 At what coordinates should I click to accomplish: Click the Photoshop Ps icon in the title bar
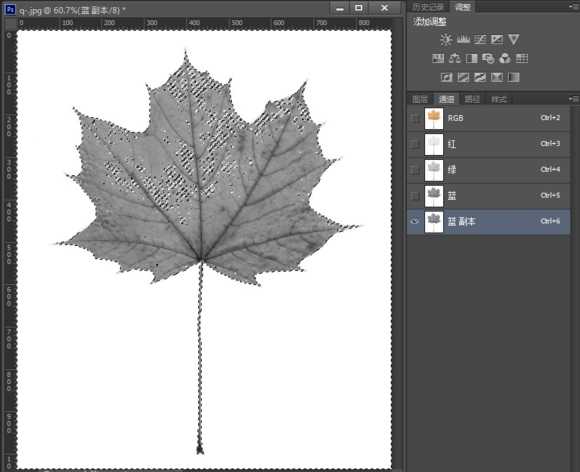(x=10, y=9)
